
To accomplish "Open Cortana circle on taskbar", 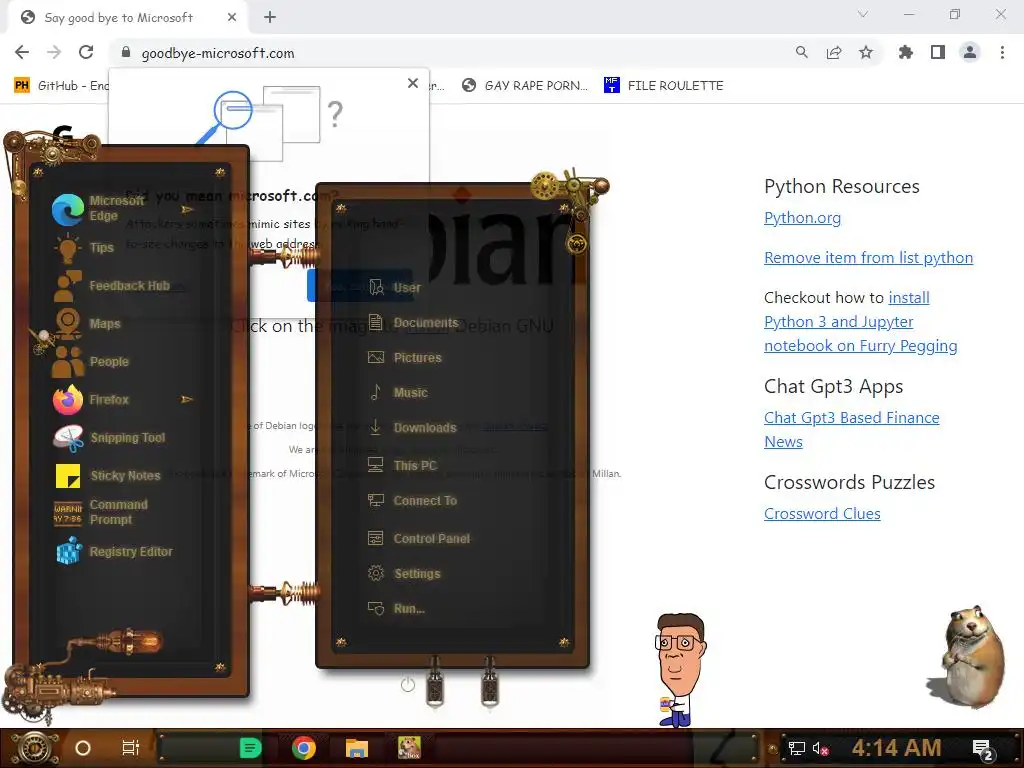I will point(83,748).
